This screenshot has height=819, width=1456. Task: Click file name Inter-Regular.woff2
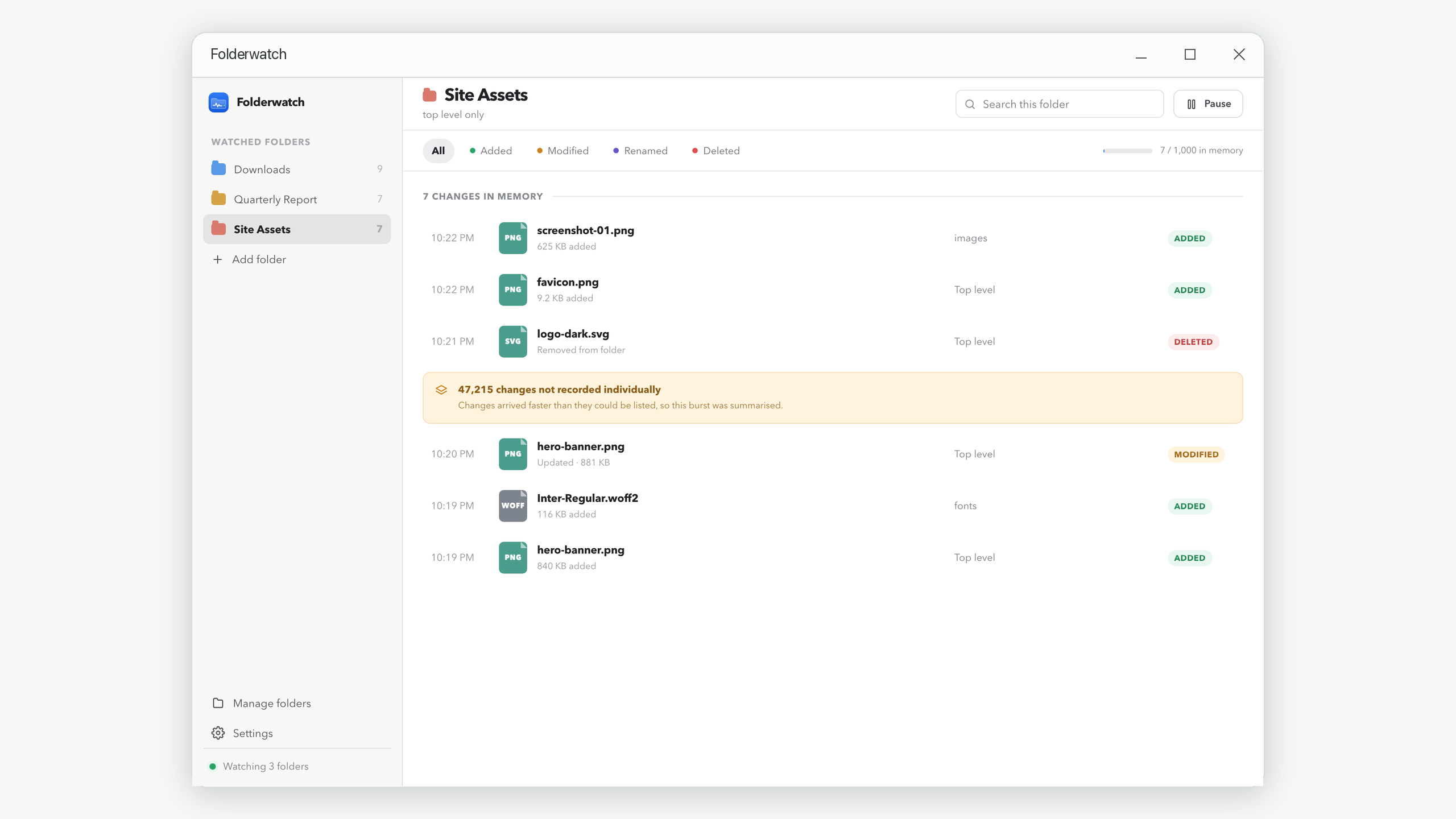coord(588,498)
